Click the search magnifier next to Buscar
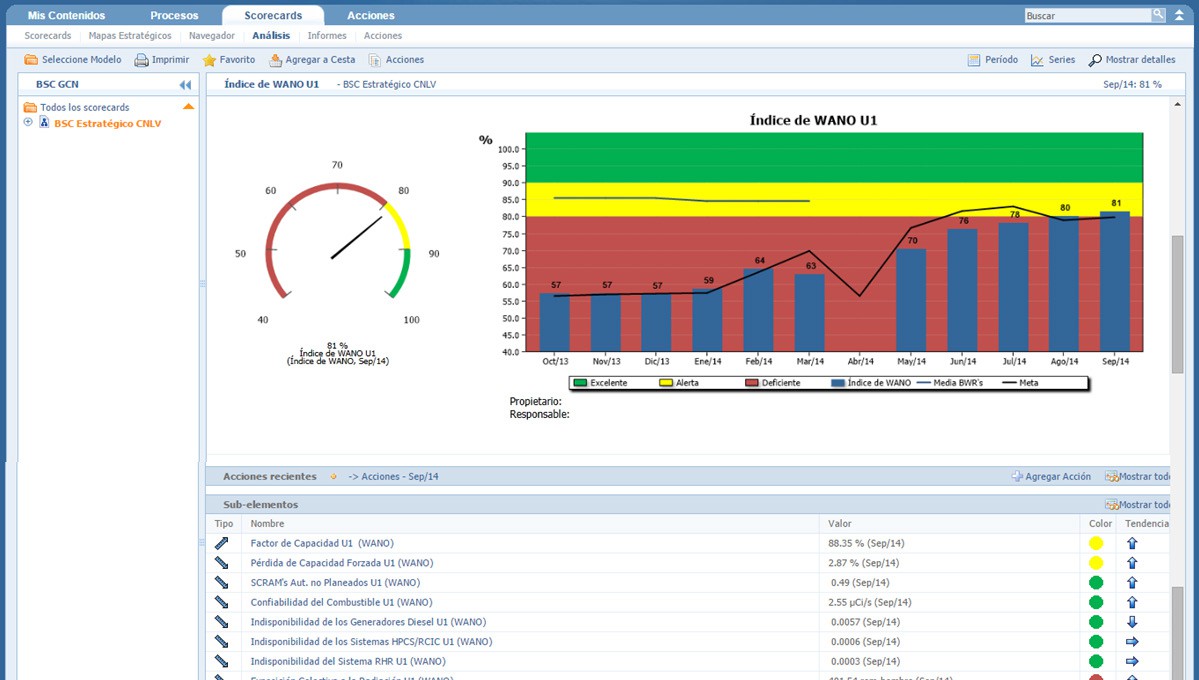The image size is (1199, 680). [x=1158, y=15]
